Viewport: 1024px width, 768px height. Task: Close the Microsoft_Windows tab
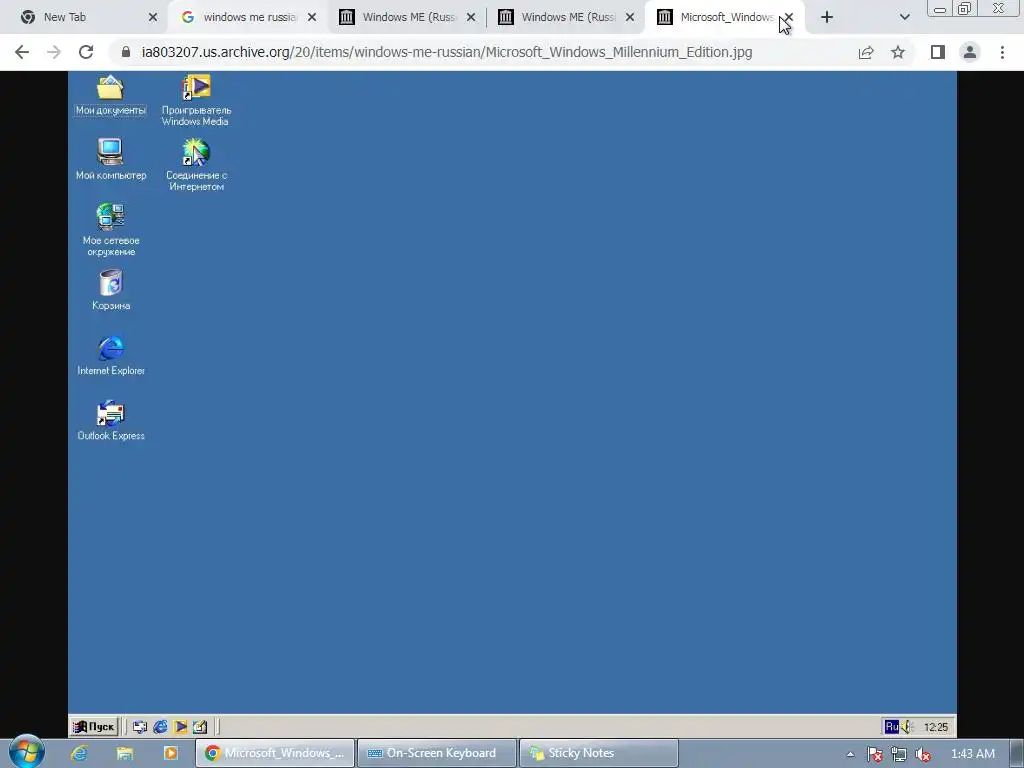[x=789, y=18]
